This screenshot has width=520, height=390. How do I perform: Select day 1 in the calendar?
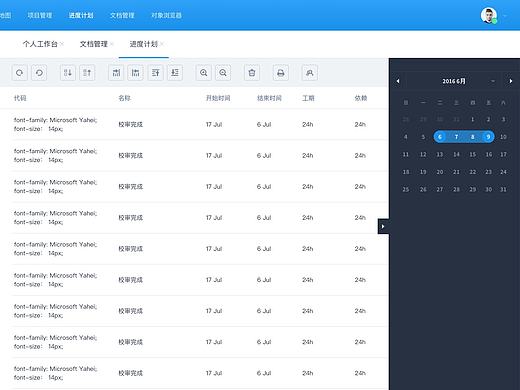coord(472,119)
